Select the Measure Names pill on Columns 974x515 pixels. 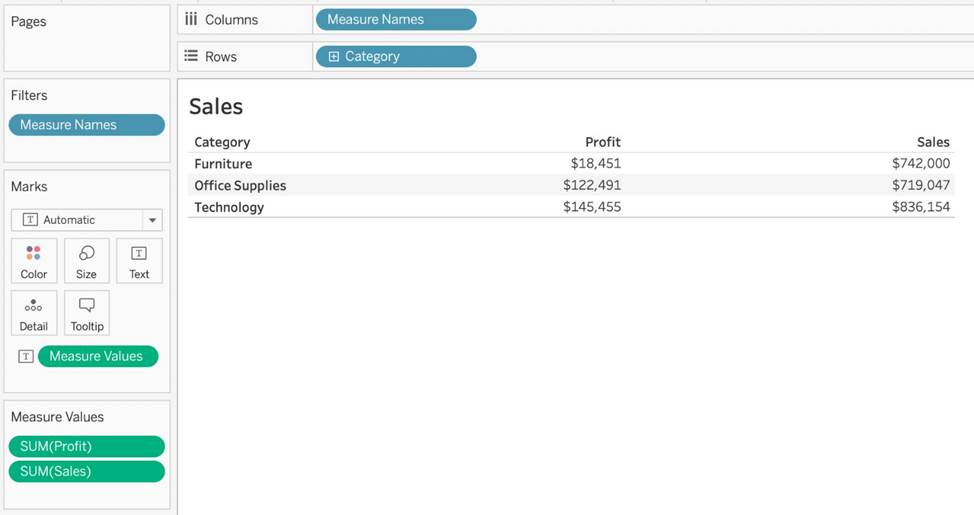(x=395, y=19)
